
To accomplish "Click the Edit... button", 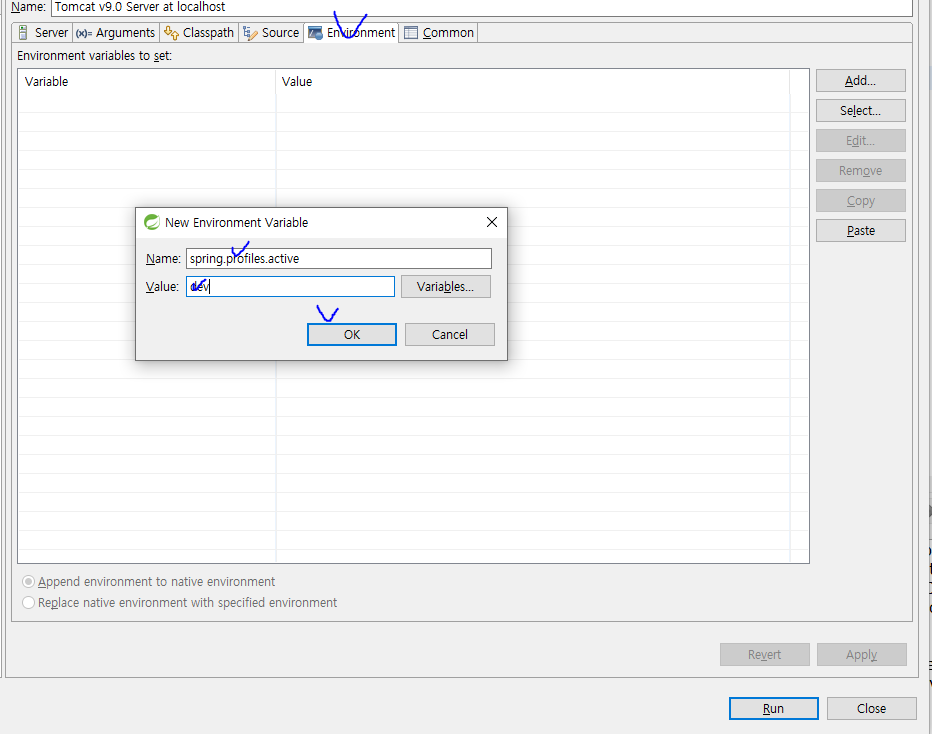I will tap(861, 141).
